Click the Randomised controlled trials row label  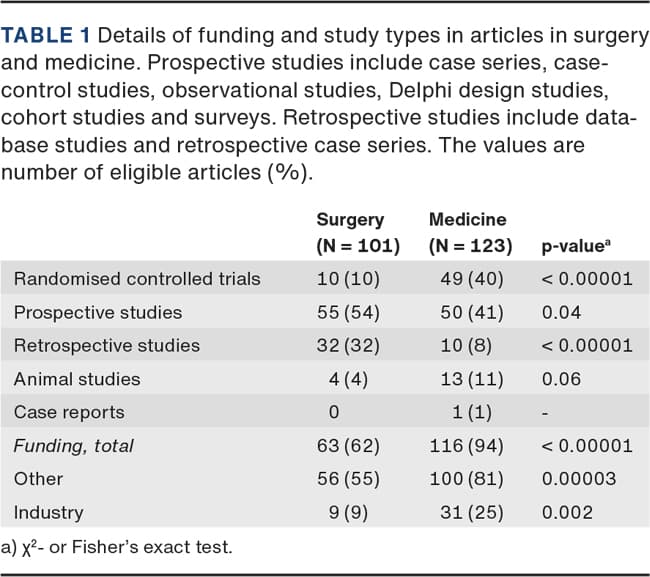[x=137, y=279]
